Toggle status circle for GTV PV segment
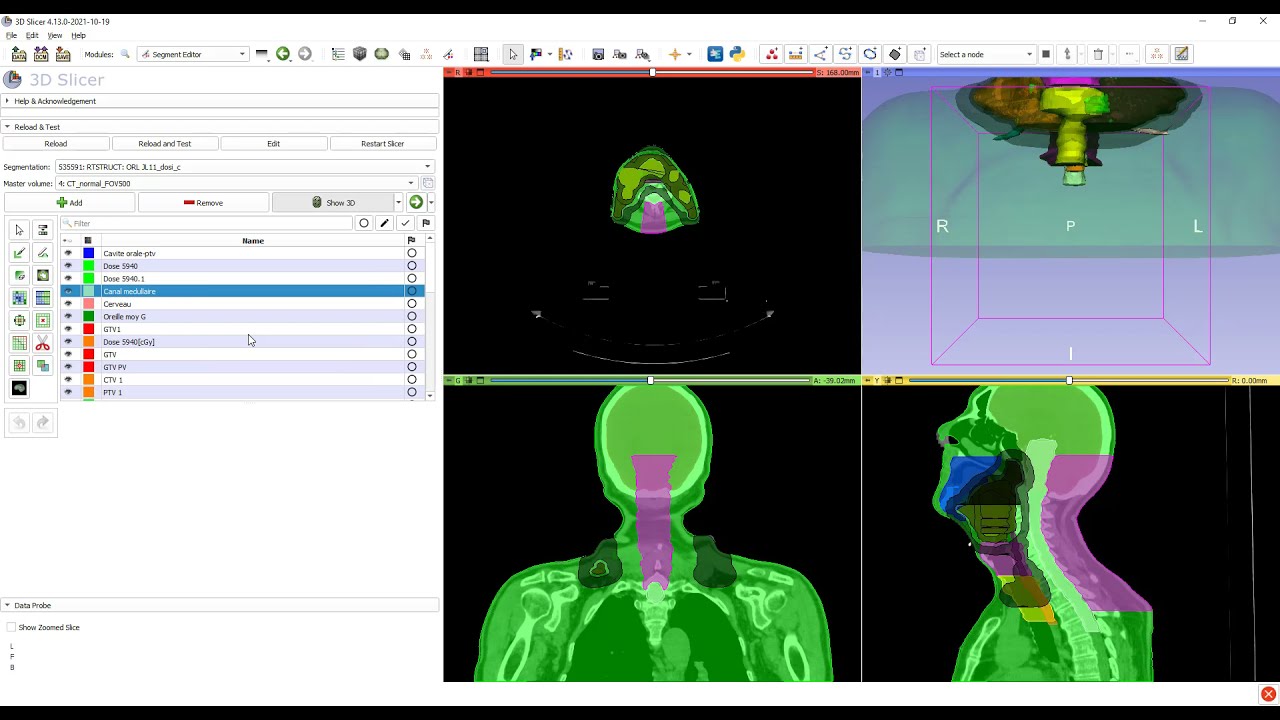The width and height of the screenshot is (1280, 720). (x=411, y=367)
